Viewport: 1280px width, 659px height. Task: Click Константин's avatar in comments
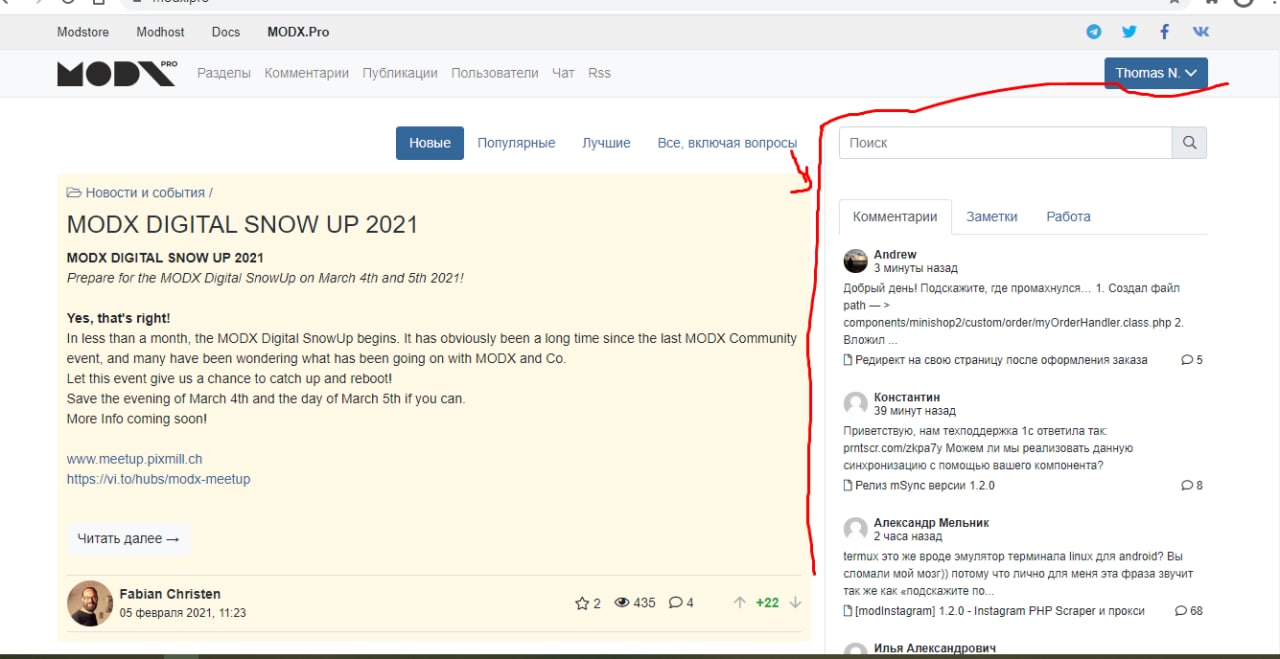pos(856,404)
